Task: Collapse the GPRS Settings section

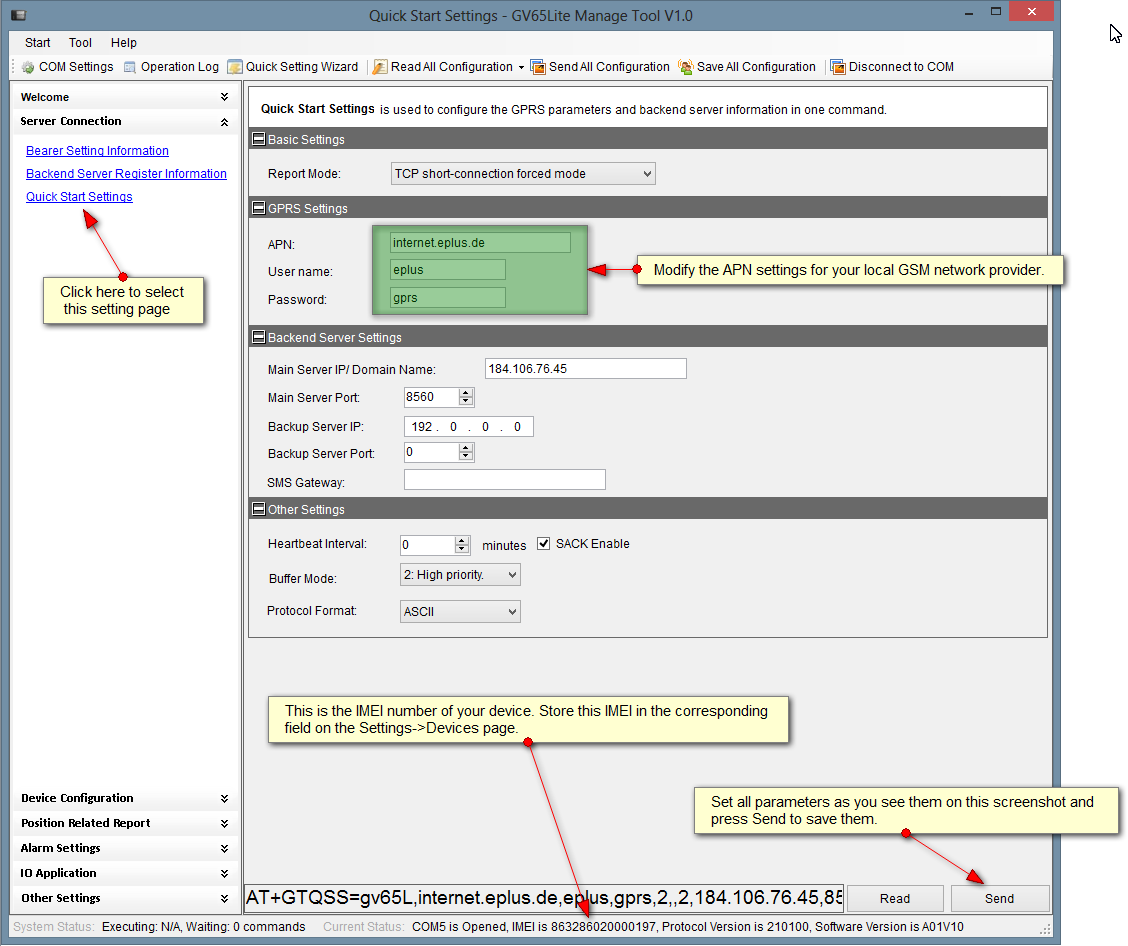Action: point(259,208)
